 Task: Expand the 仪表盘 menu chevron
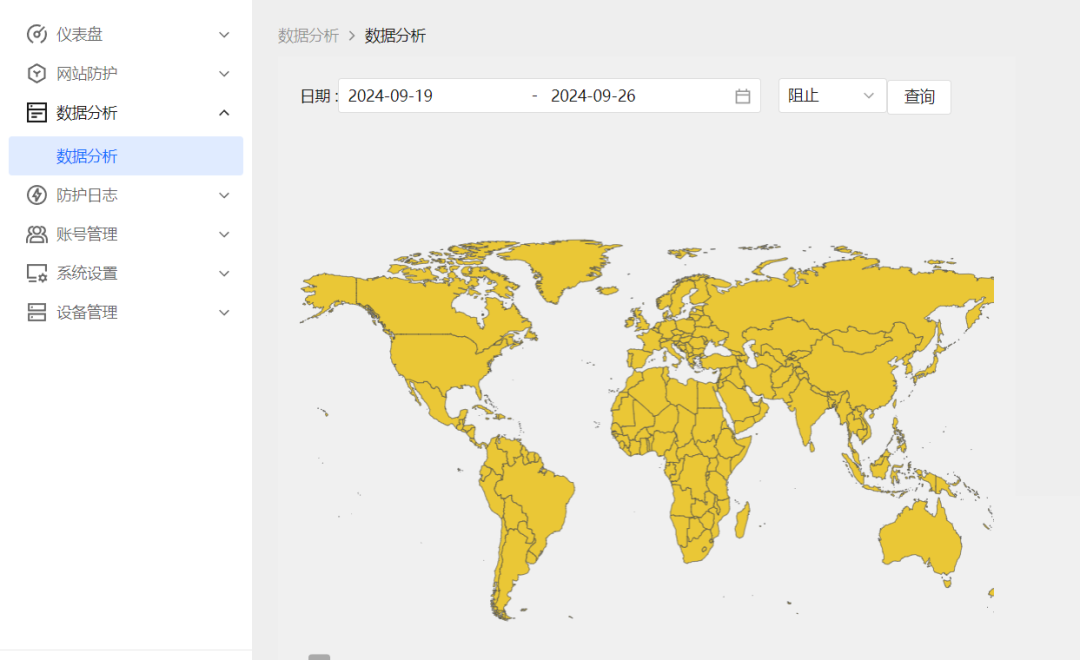224,34
